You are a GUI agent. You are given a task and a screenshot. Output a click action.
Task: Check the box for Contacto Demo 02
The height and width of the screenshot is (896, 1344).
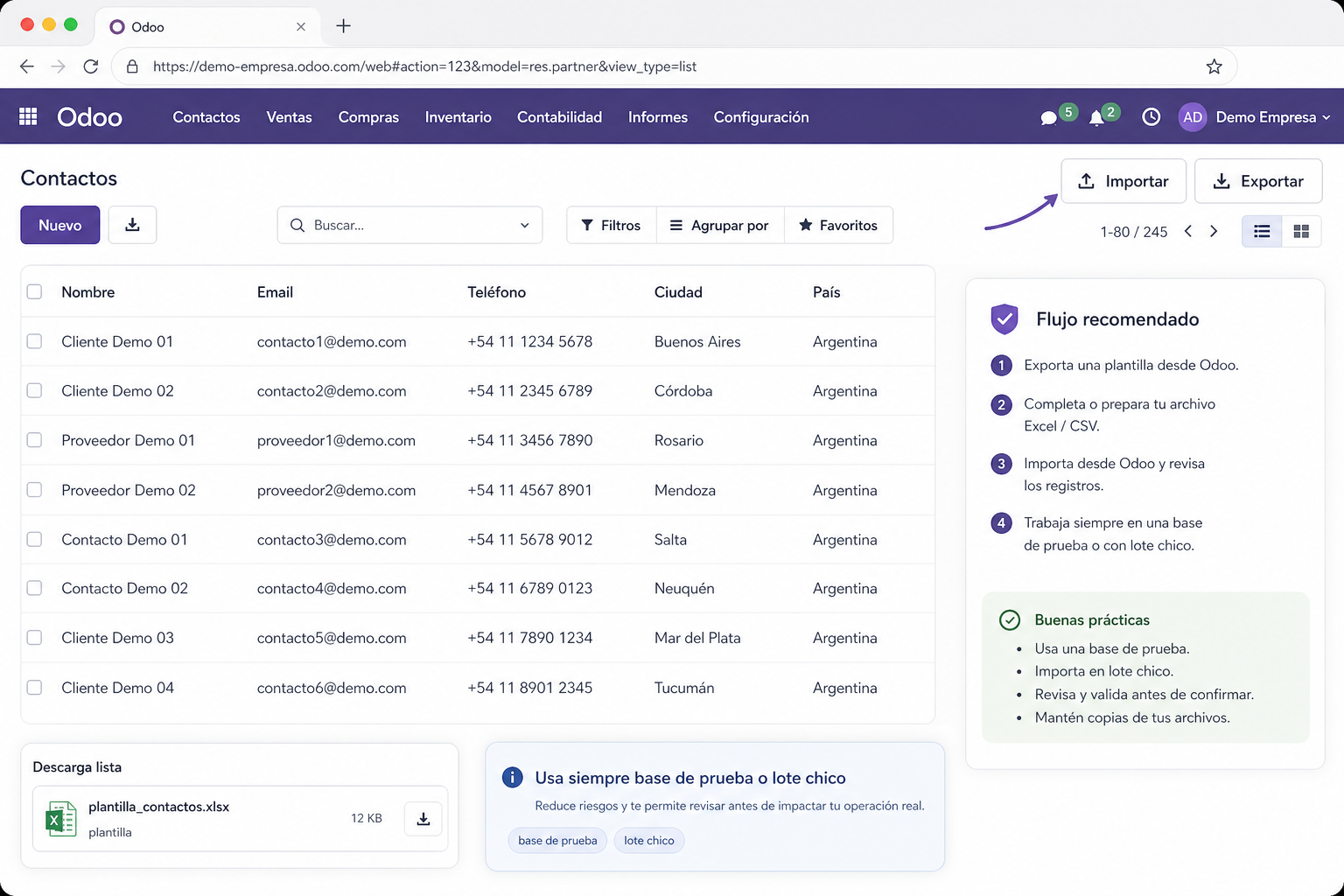pos(35,588)
